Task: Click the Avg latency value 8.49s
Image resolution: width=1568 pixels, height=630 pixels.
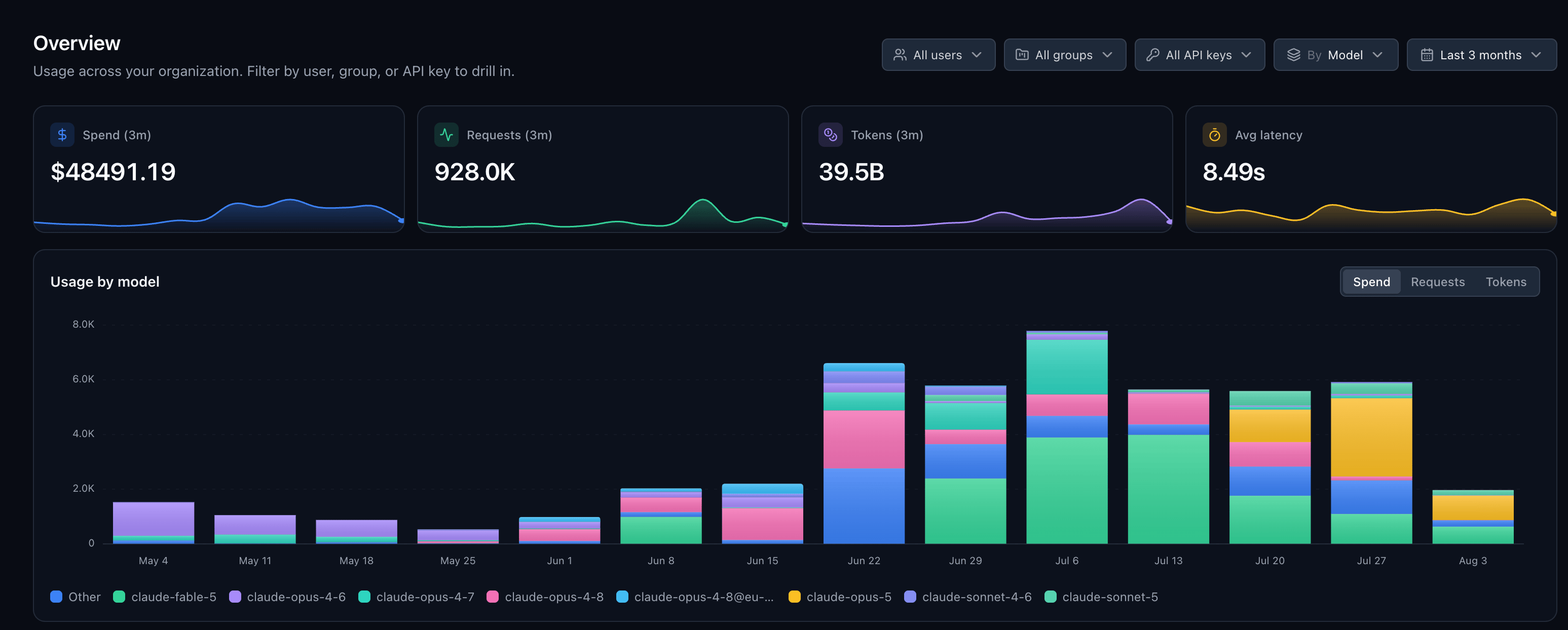Action: [1234, 172]
